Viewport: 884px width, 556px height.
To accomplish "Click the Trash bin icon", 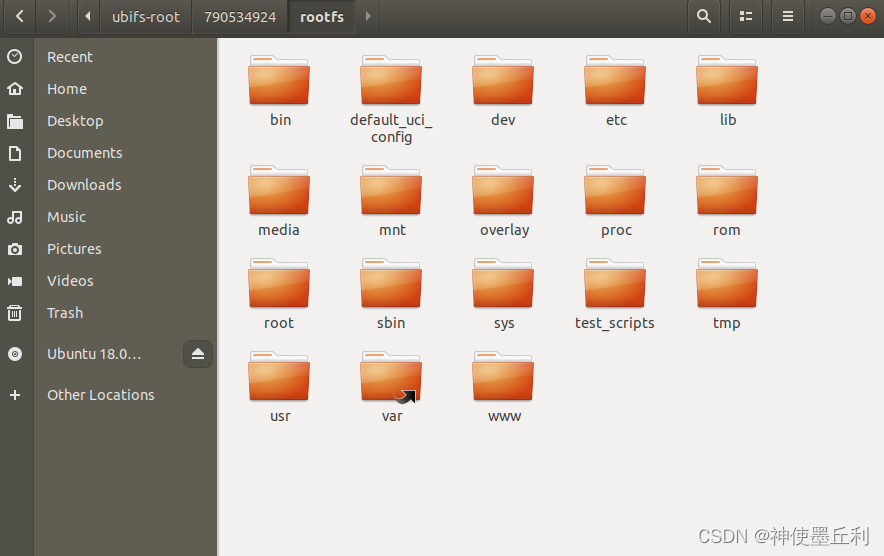I will [15, 312].
